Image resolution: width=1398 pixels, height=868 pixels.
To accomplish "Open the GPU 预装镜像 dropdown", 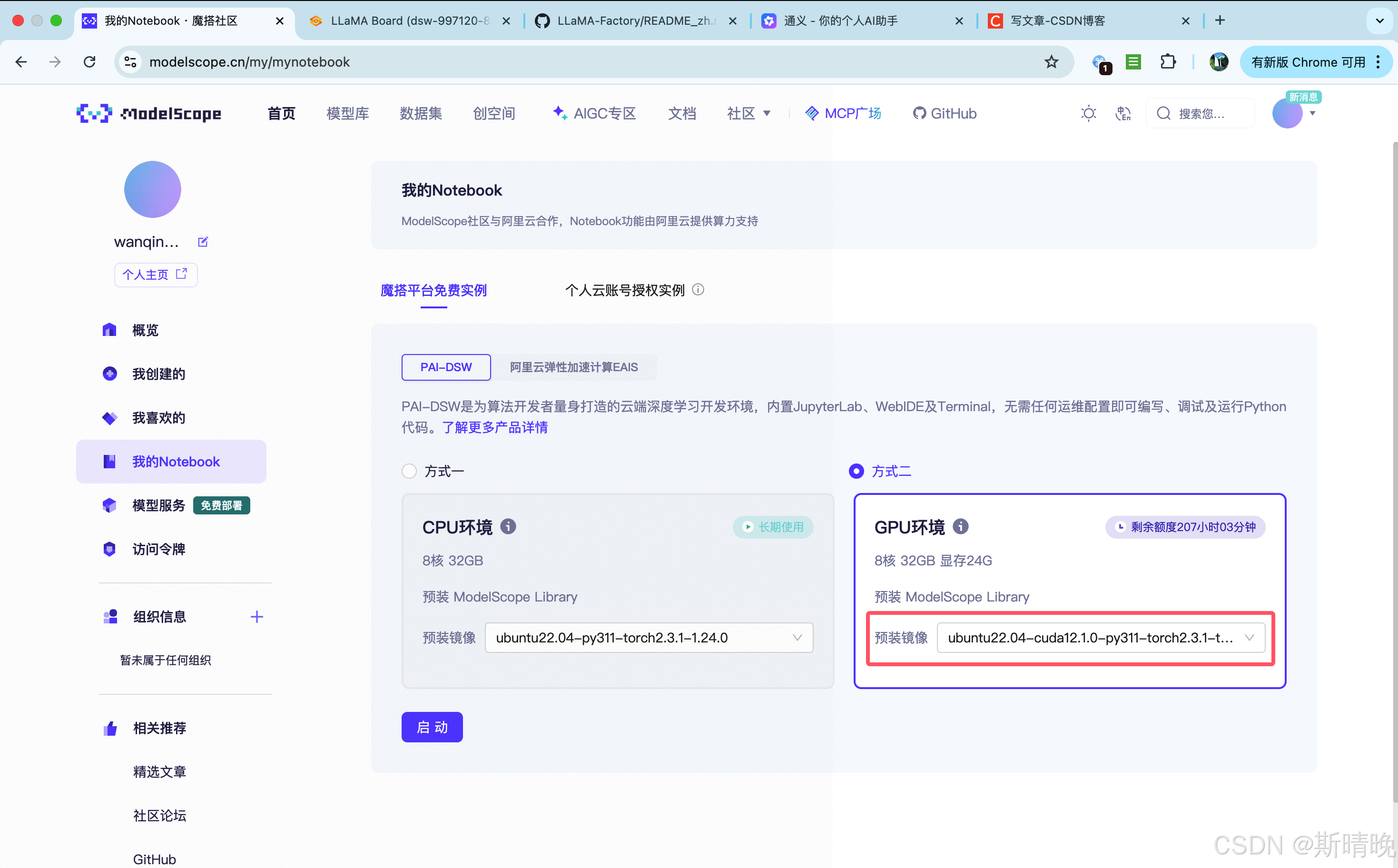I will point(1100,637).
